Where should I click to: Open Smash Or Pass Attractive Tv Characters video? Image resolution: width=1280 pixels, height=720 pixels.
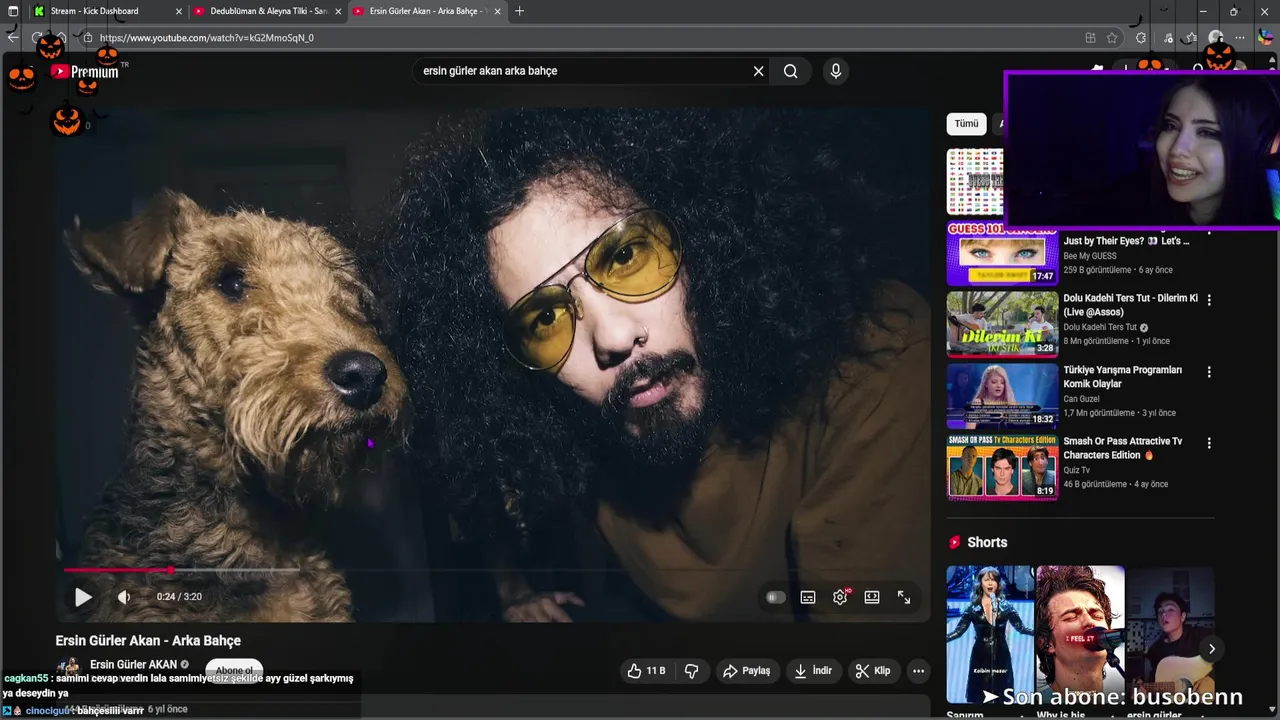[1122, 448]
